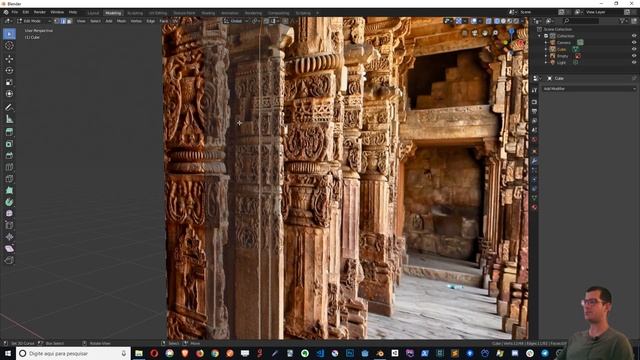The image size is (640, 360).
Task: Switch to wireframe viewport shading
Action: point(497,21)
